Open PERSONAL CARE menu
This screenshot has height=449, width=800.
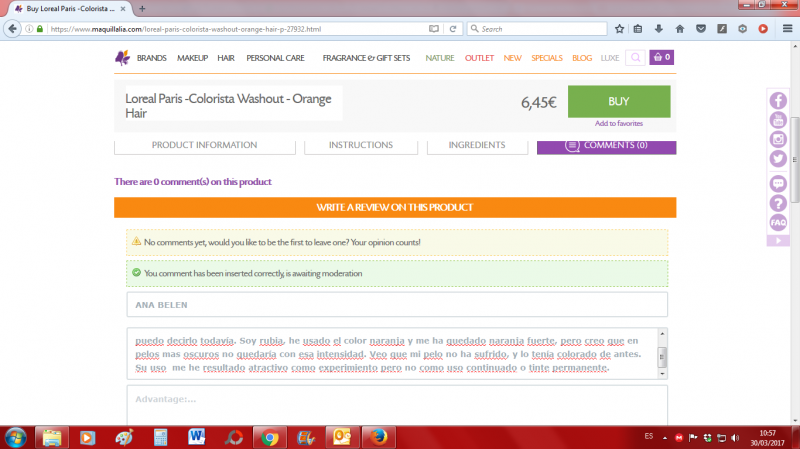pos(276,58)
